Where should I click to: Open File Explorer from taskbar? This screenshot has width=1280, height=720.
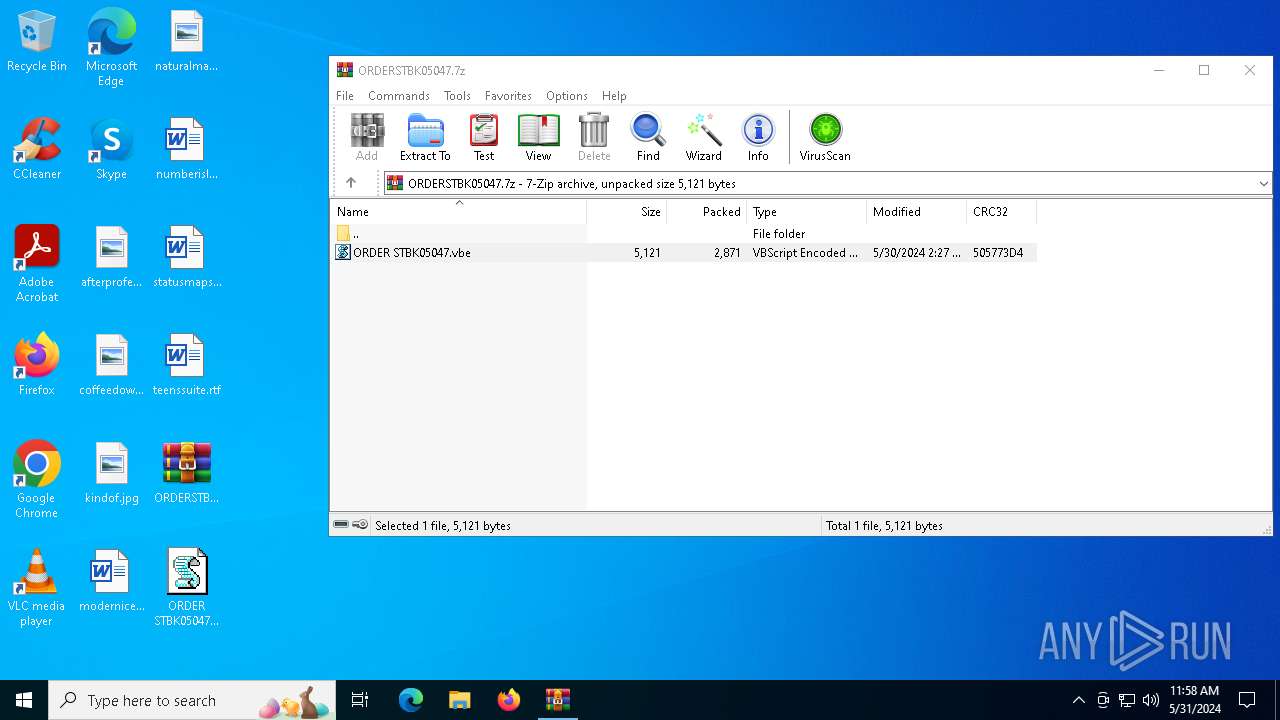459,700
